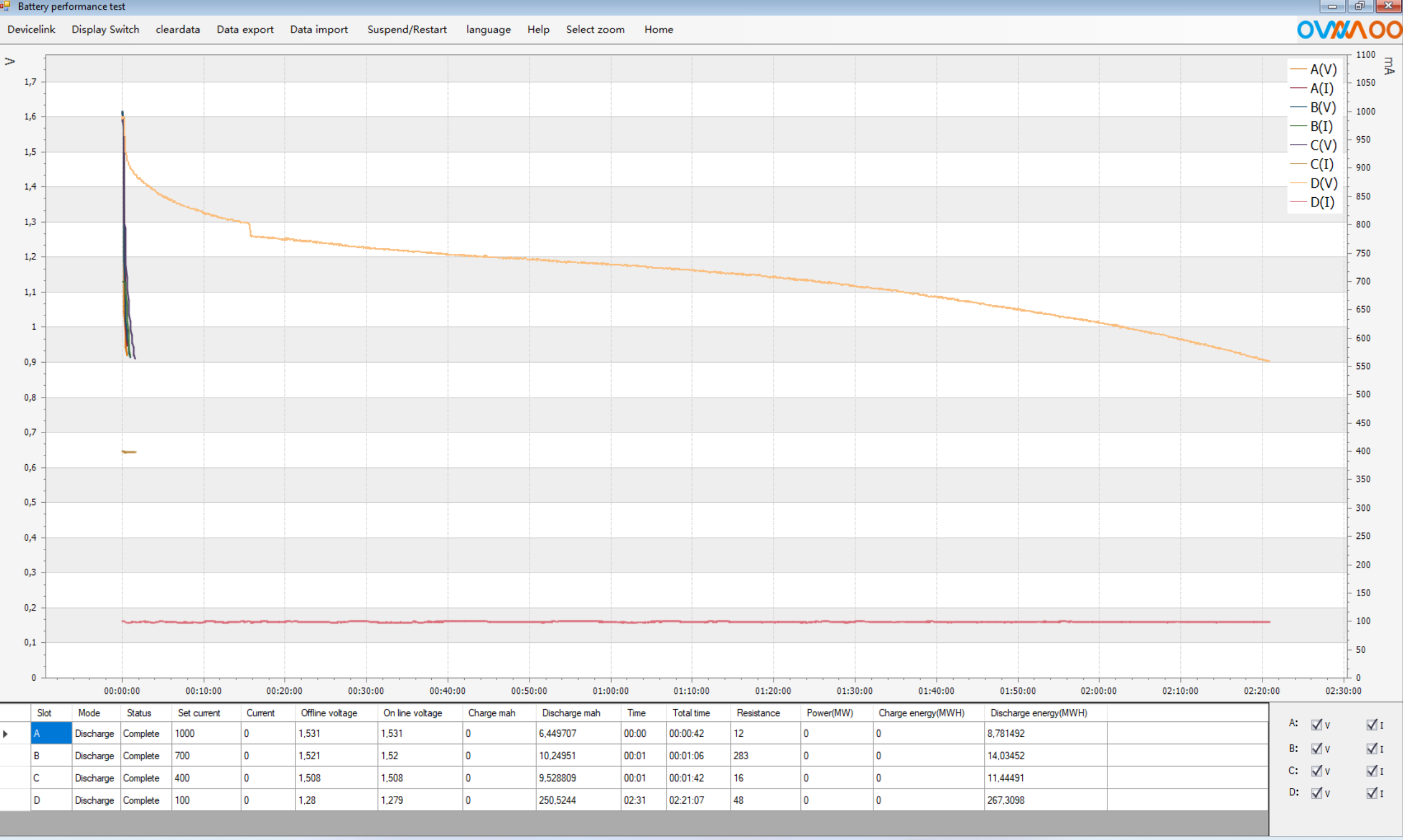The height and width of the screenshot is (840, 1403).
Task: Select slot D cell in the table
Action: point(51,800)
